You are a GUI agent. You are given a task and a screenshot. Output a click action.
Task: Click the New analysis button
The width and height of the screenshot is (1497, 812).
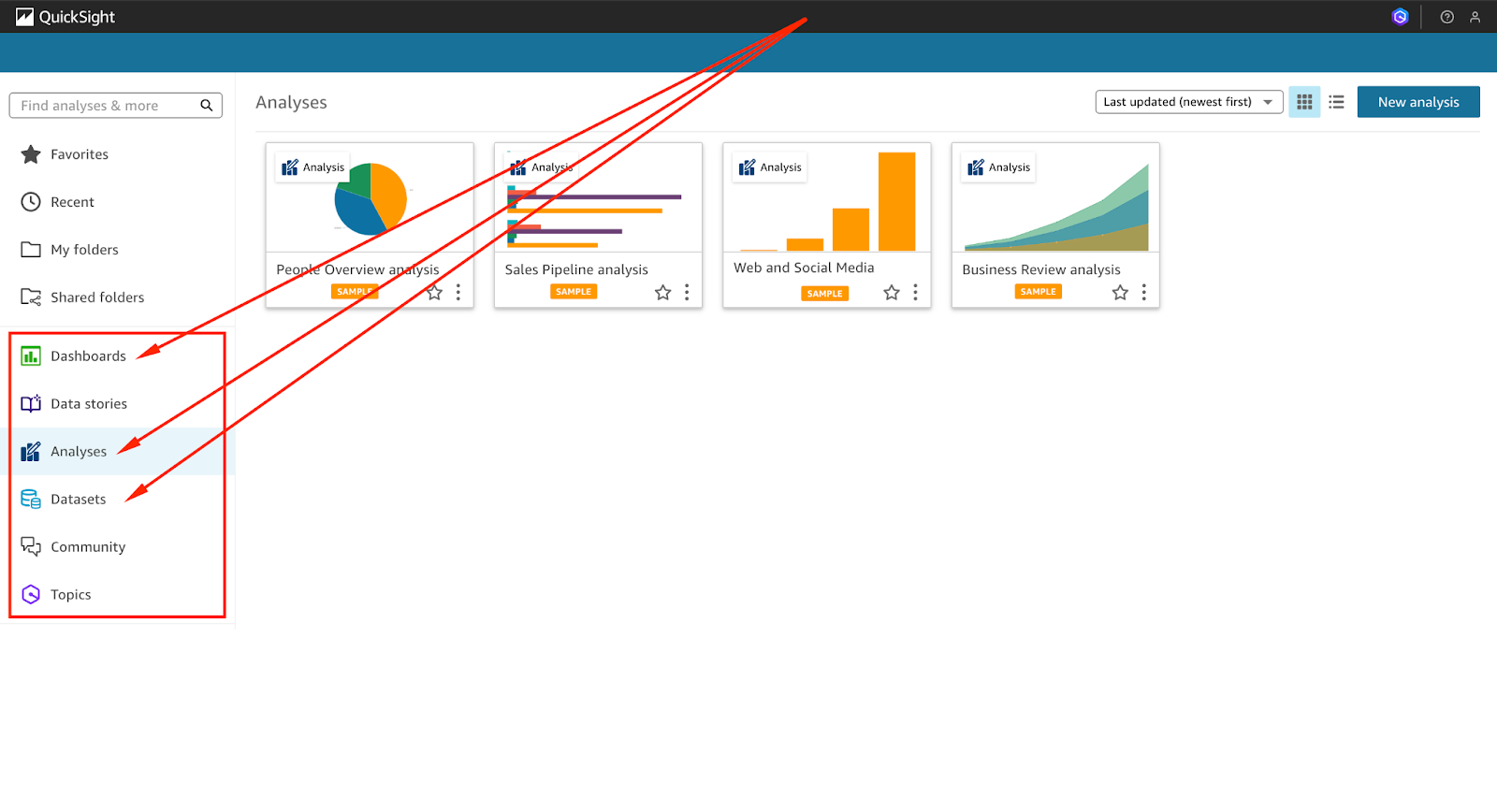1418,102
